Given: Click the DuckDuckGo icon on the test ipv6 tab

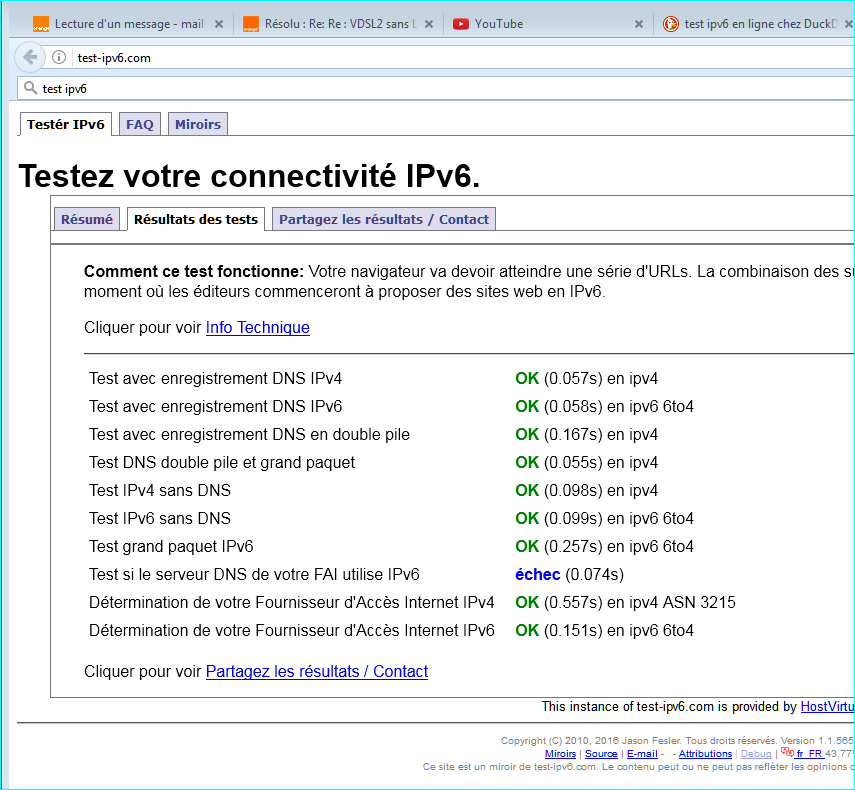Looking at the screenshot, I should pyautogui.click(x=670, y=23).
